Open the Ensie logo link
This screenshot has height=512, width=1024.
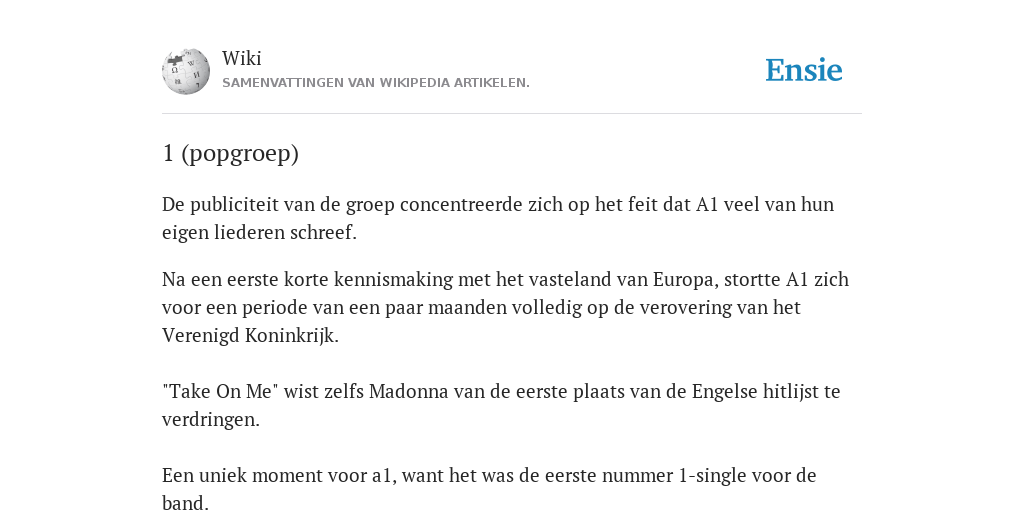point(804,70)
